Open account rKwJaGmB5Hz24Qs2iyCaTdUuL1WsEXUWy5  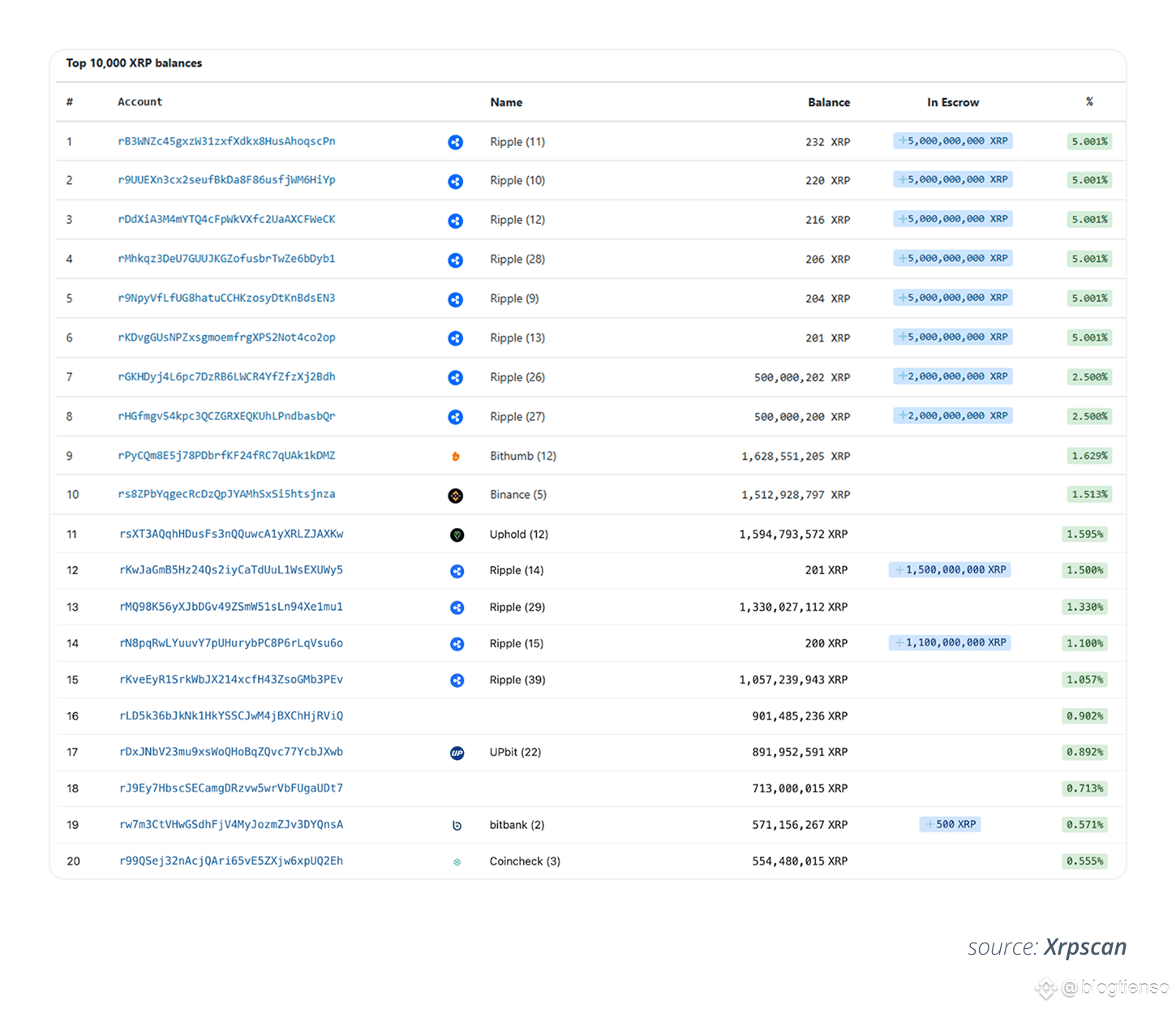pos(231,570)
